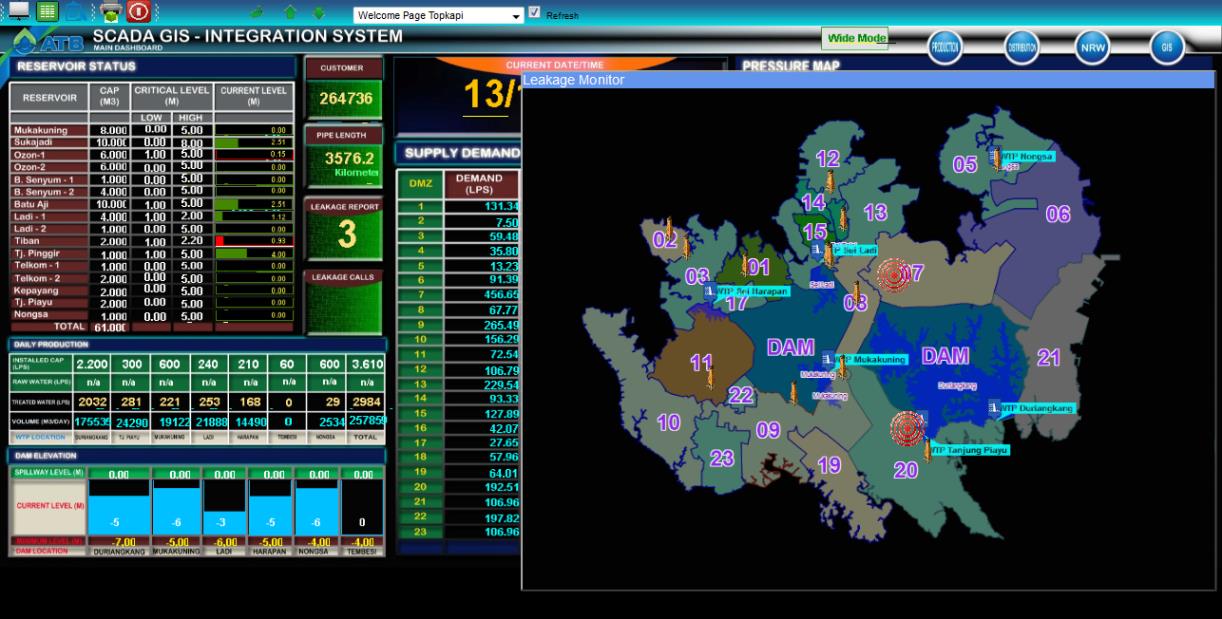Open the green spreadsheet grid icon
Image resolution: width=1222 pixels, height=619 pixels.
47,11
